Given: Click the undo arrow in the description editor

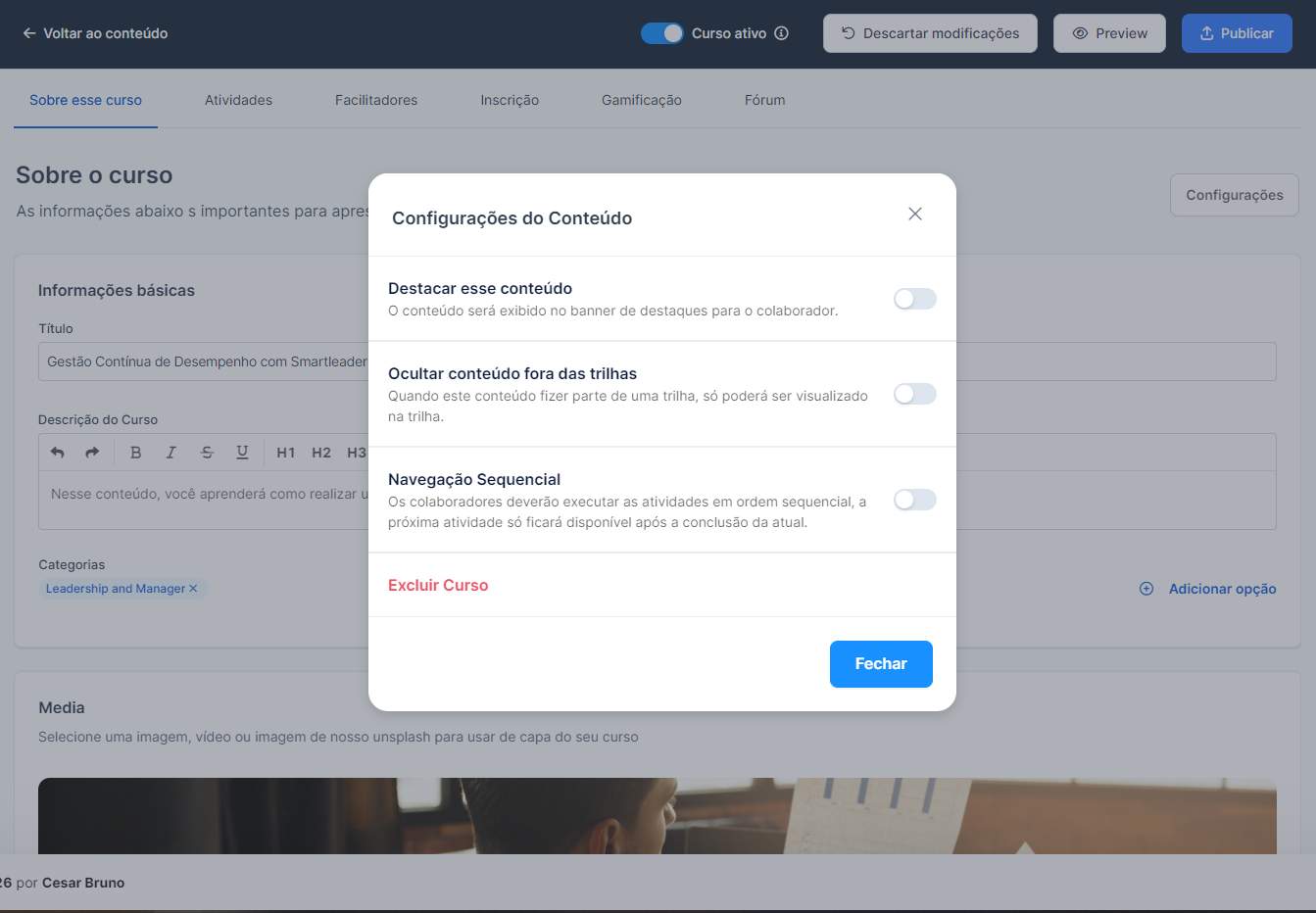Looking at the screenshot, I should point(58,453).
